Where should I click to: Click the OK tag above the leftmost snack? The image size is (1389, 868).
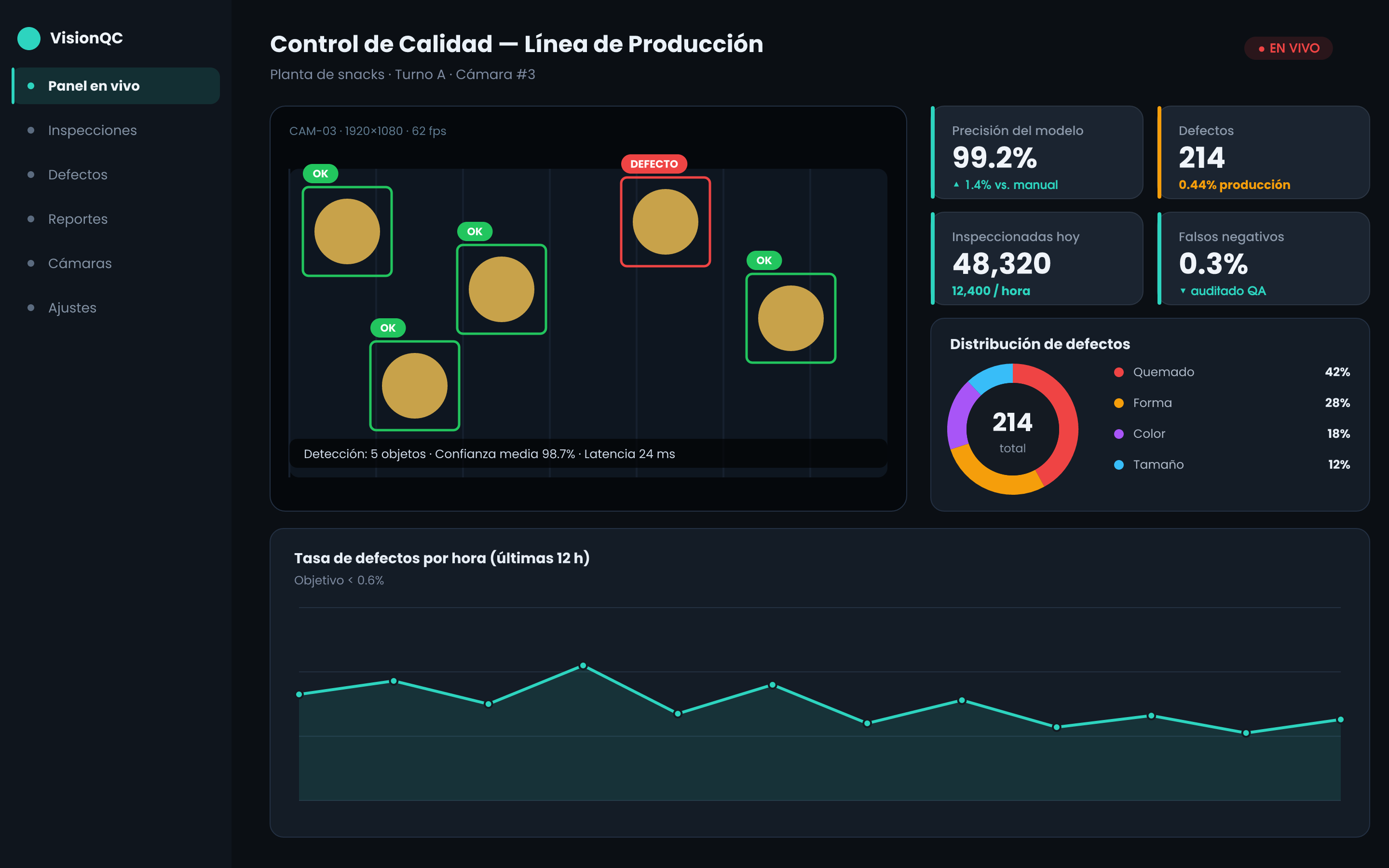(320, 174)
